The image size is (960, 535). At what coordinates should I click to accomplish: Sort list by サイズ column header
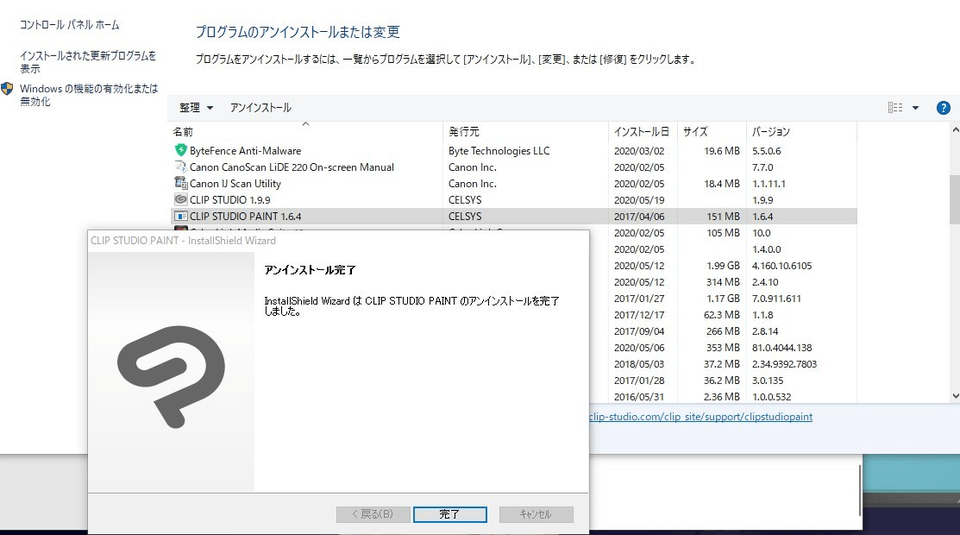pyautogui.click(x=695, y=132)
